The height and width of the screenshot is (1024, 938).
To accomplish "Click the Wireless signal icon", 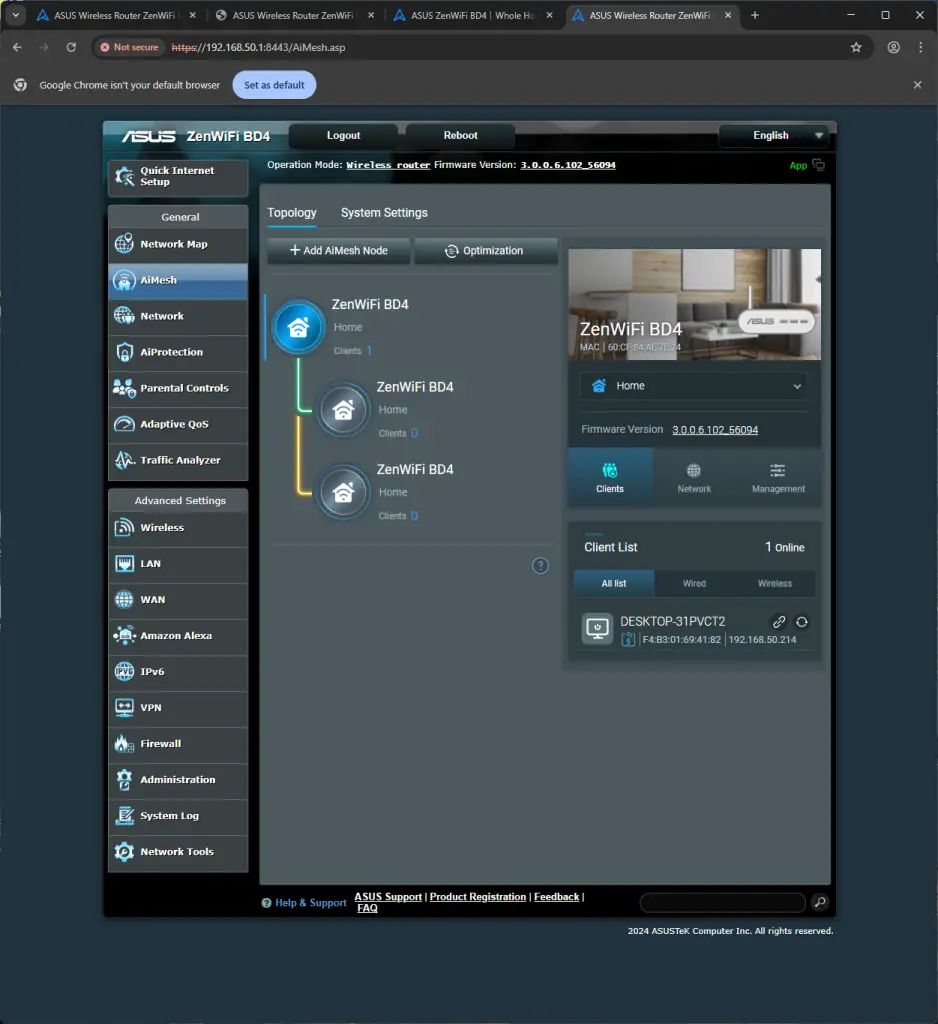I will click(x=124, y=528).
